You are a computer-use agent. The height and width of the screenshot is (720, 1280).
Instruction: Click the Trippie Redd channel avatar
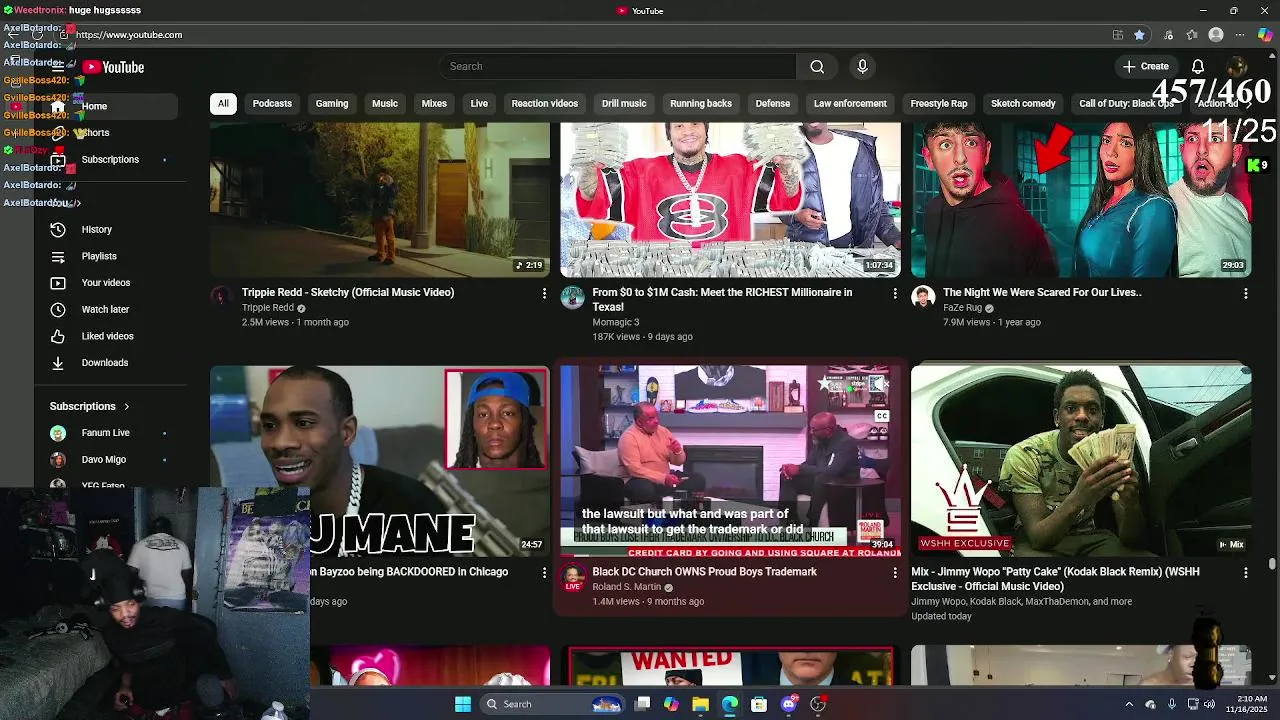221,296
